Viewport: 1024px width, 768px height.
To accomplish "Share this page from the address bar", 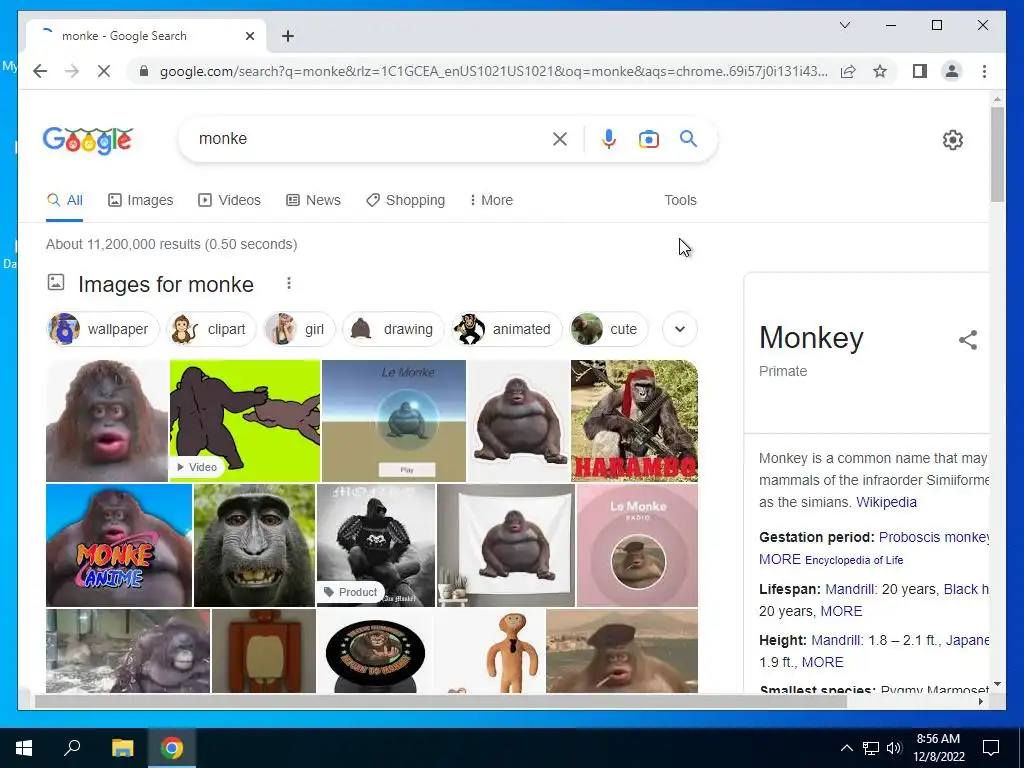I will pyautogui.click(x=848, y=71).
